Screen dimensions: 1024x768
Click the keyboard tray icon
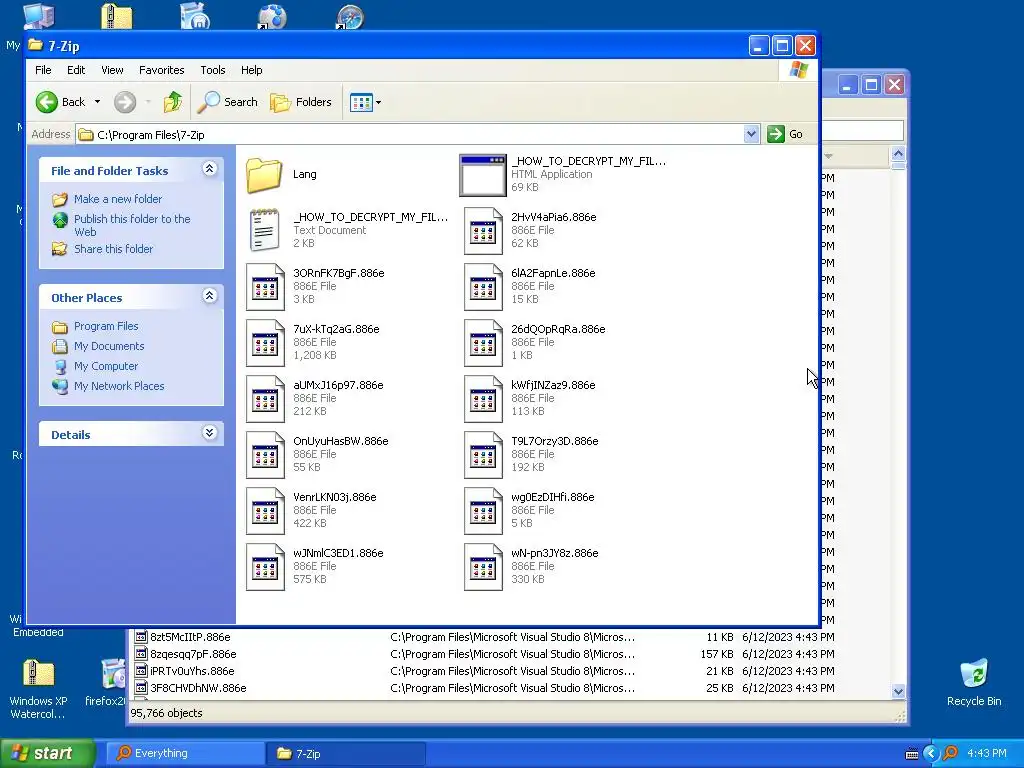click(x=912, y=754)
